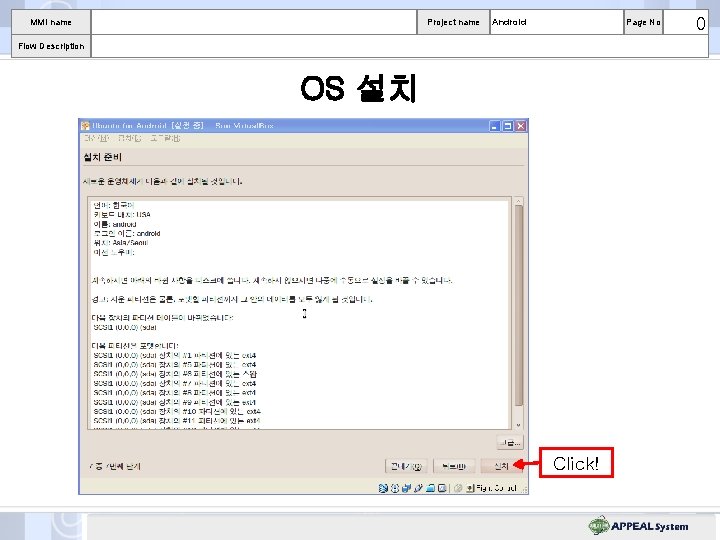Click the 끝내기(Q) quit button
This screenshot has height=540, width=720.
tap(406, 466)
